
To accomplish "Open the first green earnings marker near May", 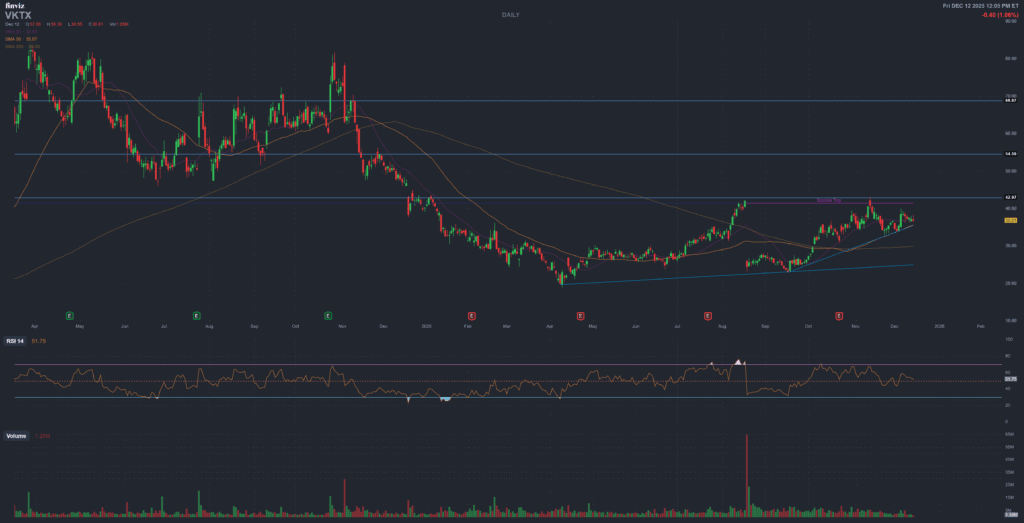I will [70, 314].
